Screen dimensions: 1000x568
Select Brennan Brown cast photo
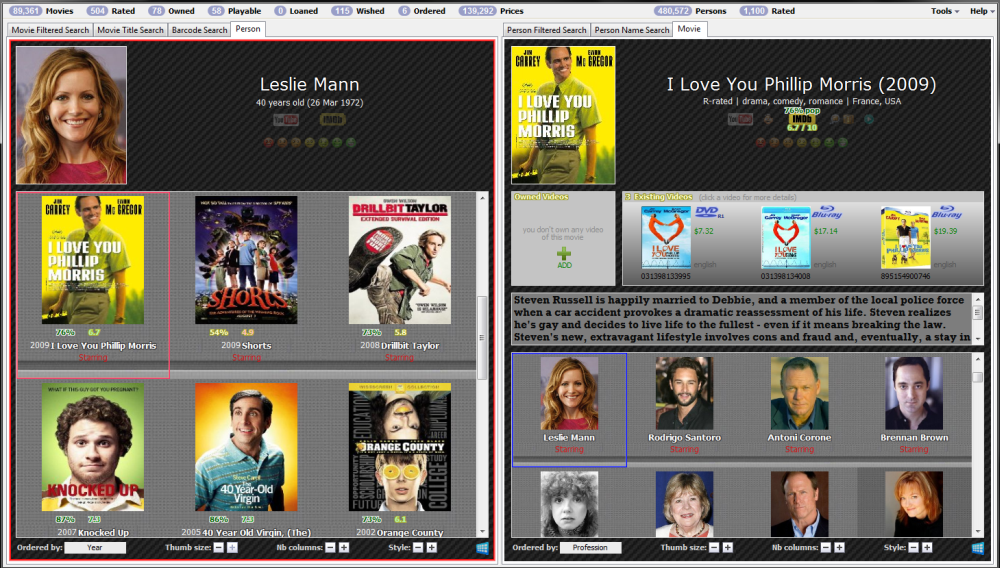coord(914,393)
